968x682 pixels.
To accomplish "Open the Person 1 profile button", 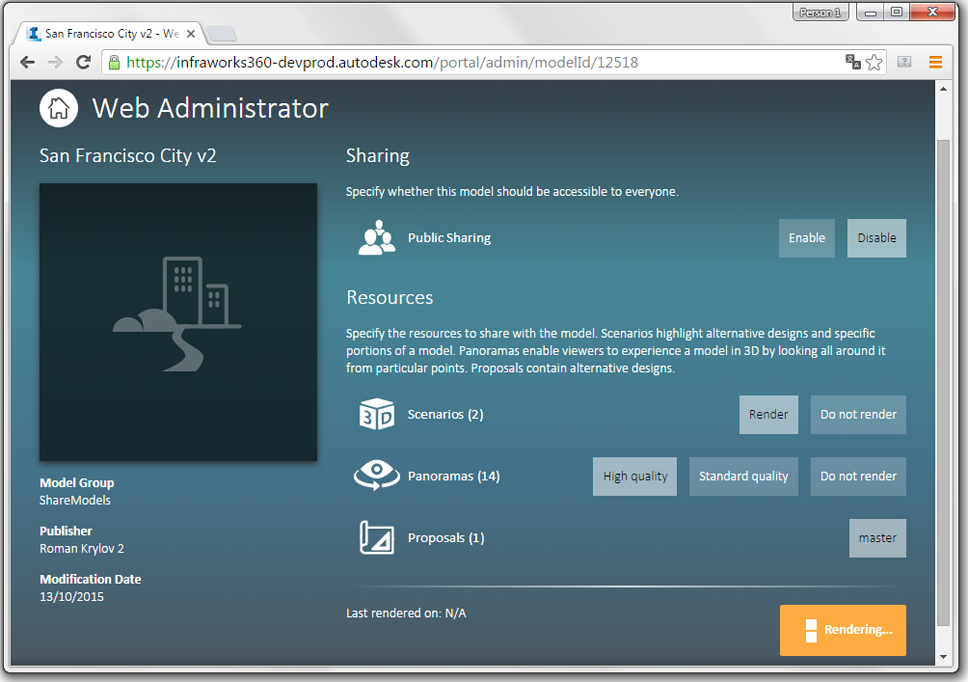I will (820, 12).
